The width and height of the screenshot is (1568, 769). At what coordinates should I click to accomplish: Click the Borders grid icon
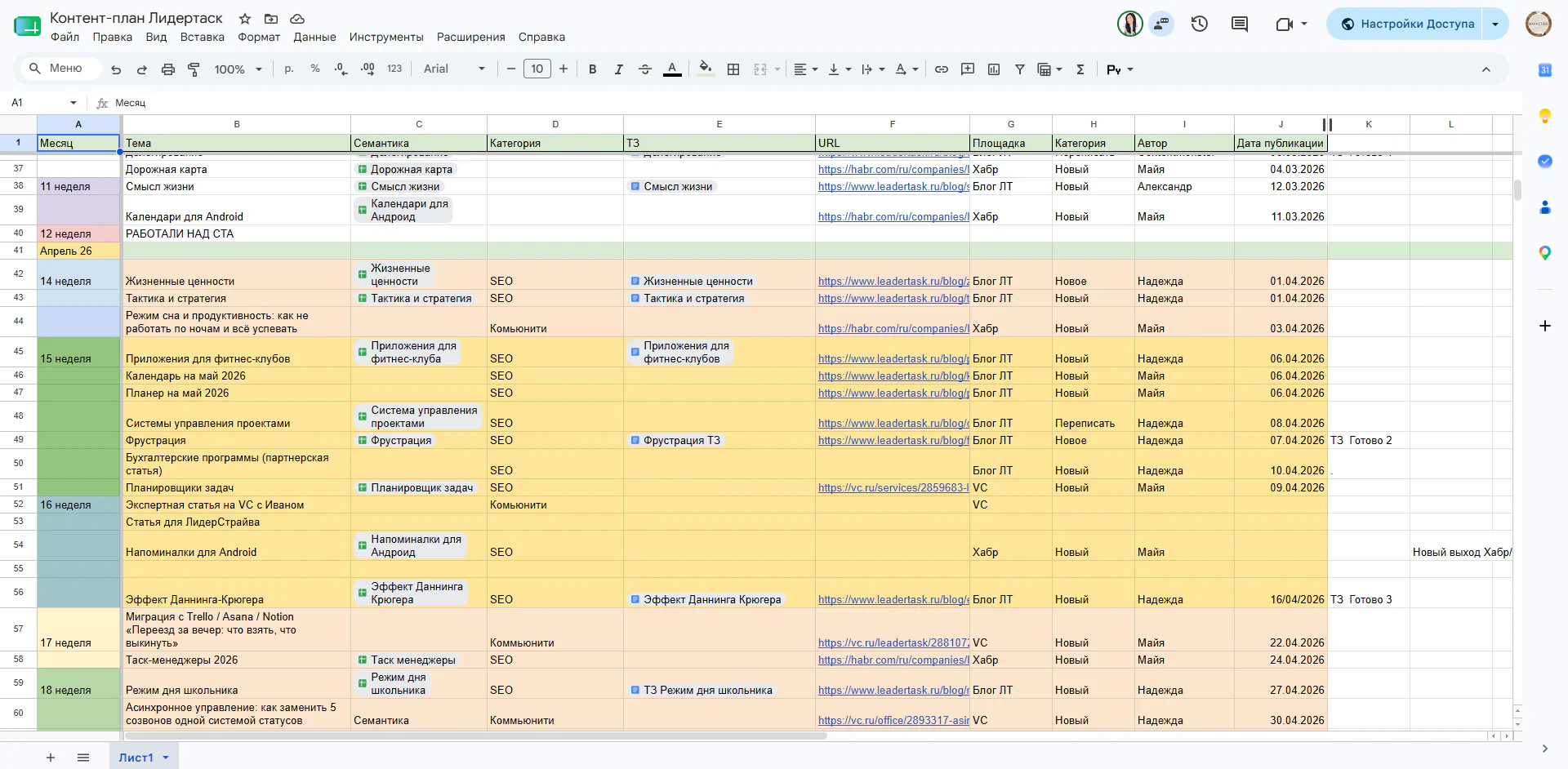click(733, 69)
